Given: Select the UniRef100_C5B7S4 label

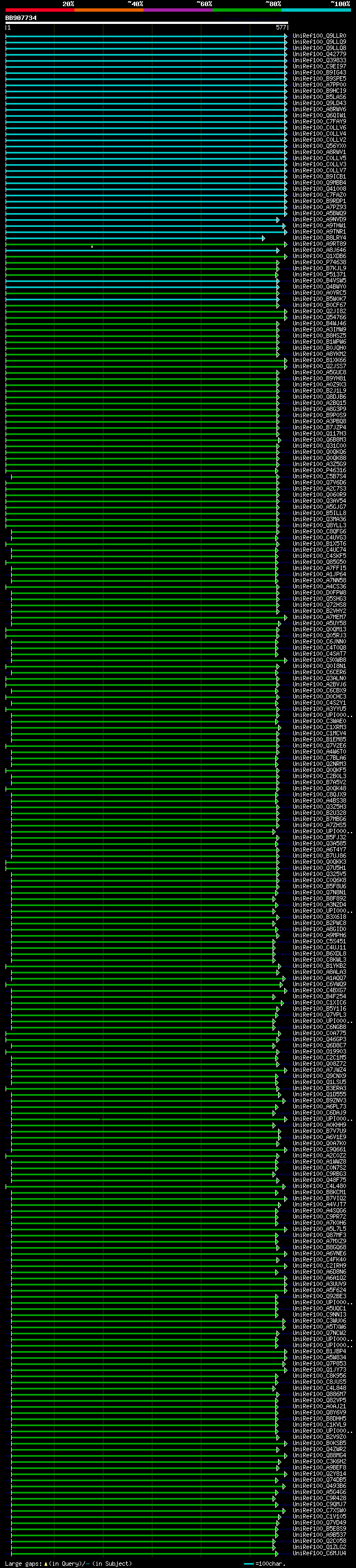Looking at the screenshot, I should [x=319, y=476].
